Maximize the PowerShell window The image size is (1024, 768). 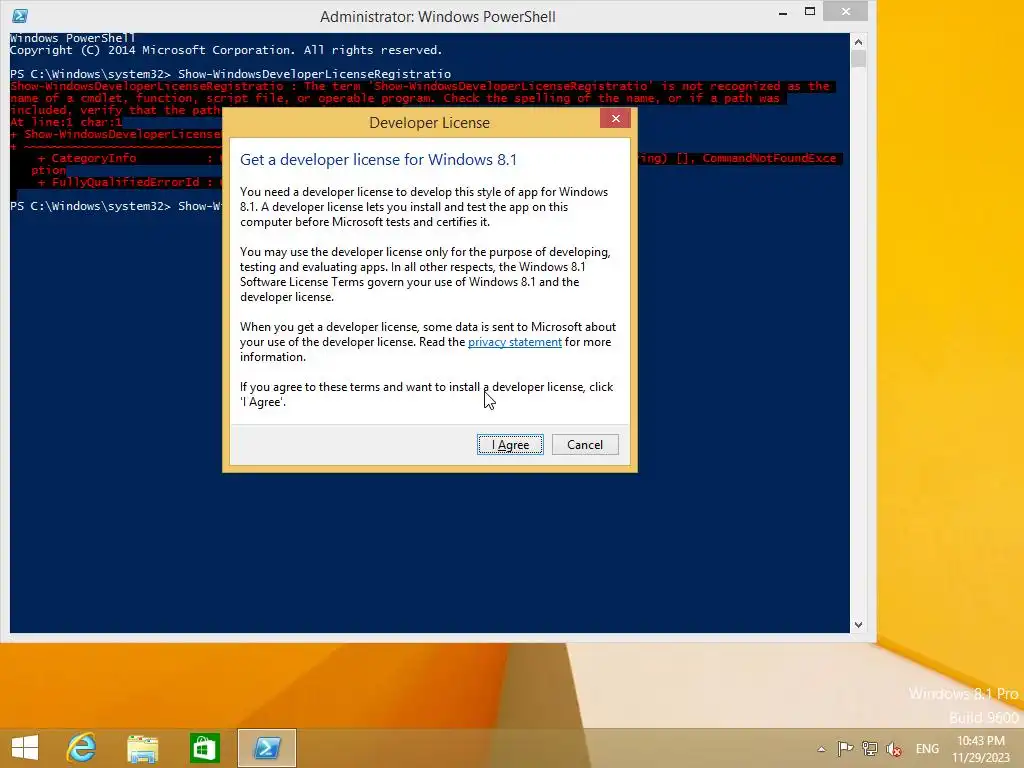[x=810, y=12]
